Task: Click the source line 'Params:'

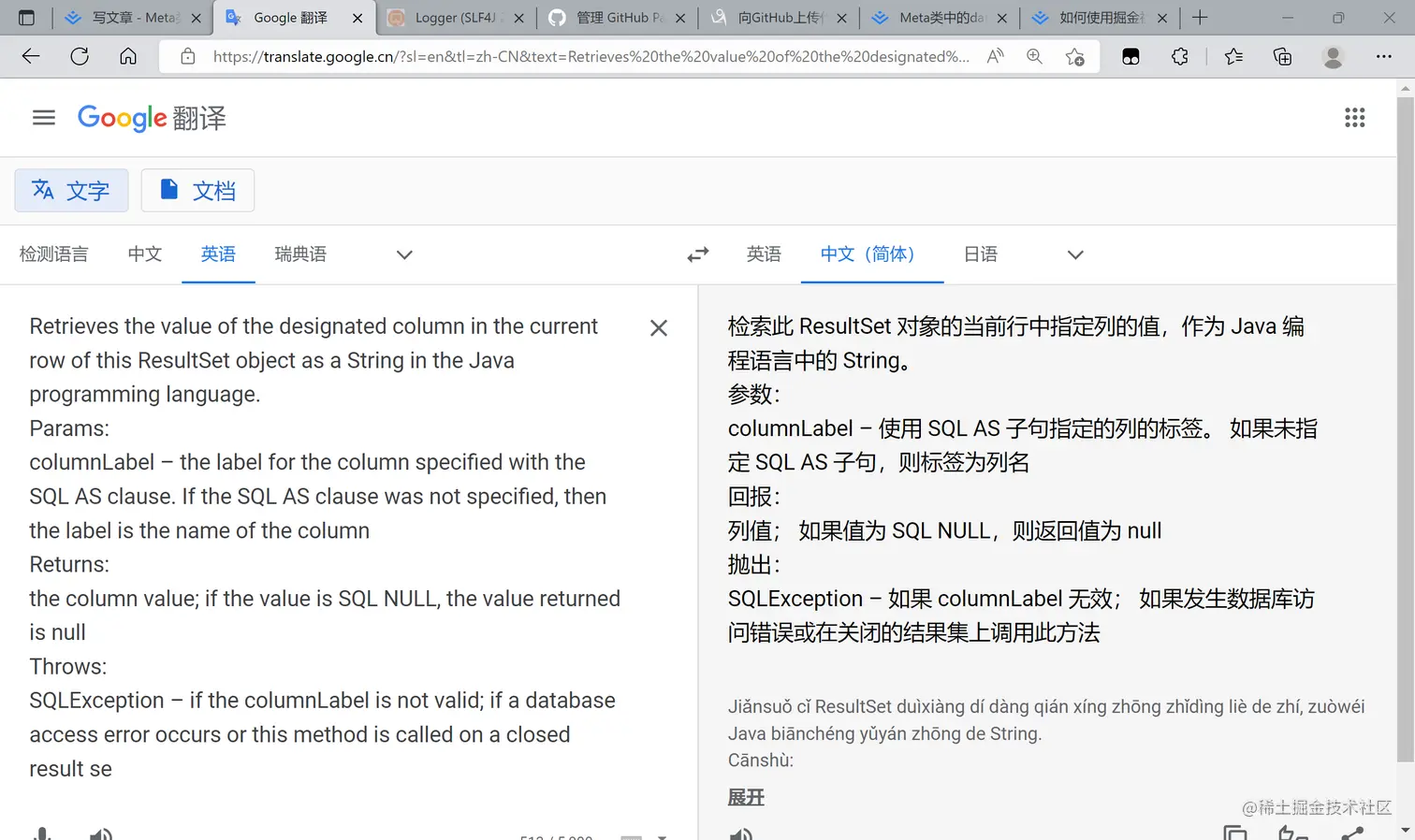Action: pyautogui.click(x=69, y=428)
